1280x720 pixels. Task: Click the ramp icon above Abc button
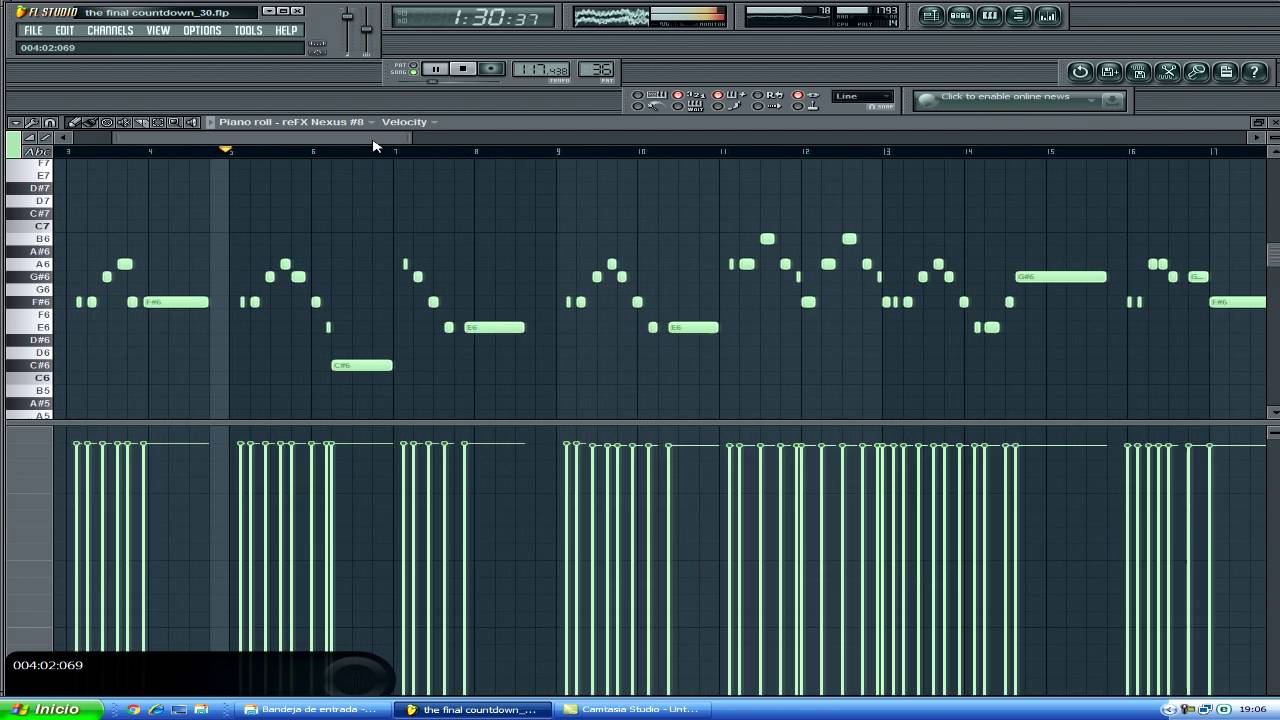tap(29, 137)
